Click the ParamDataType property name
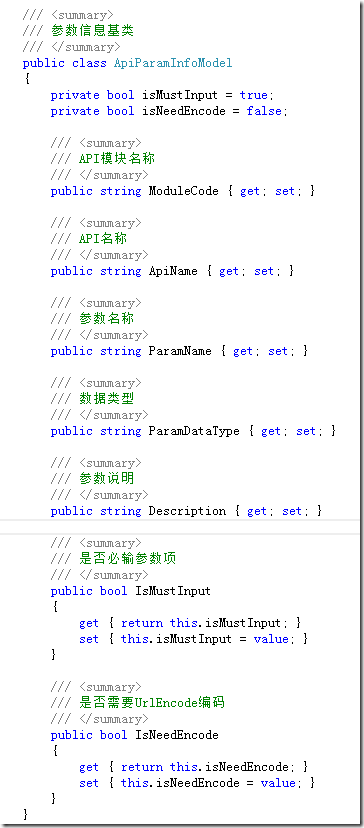364x828 pixels. (194, 431)
